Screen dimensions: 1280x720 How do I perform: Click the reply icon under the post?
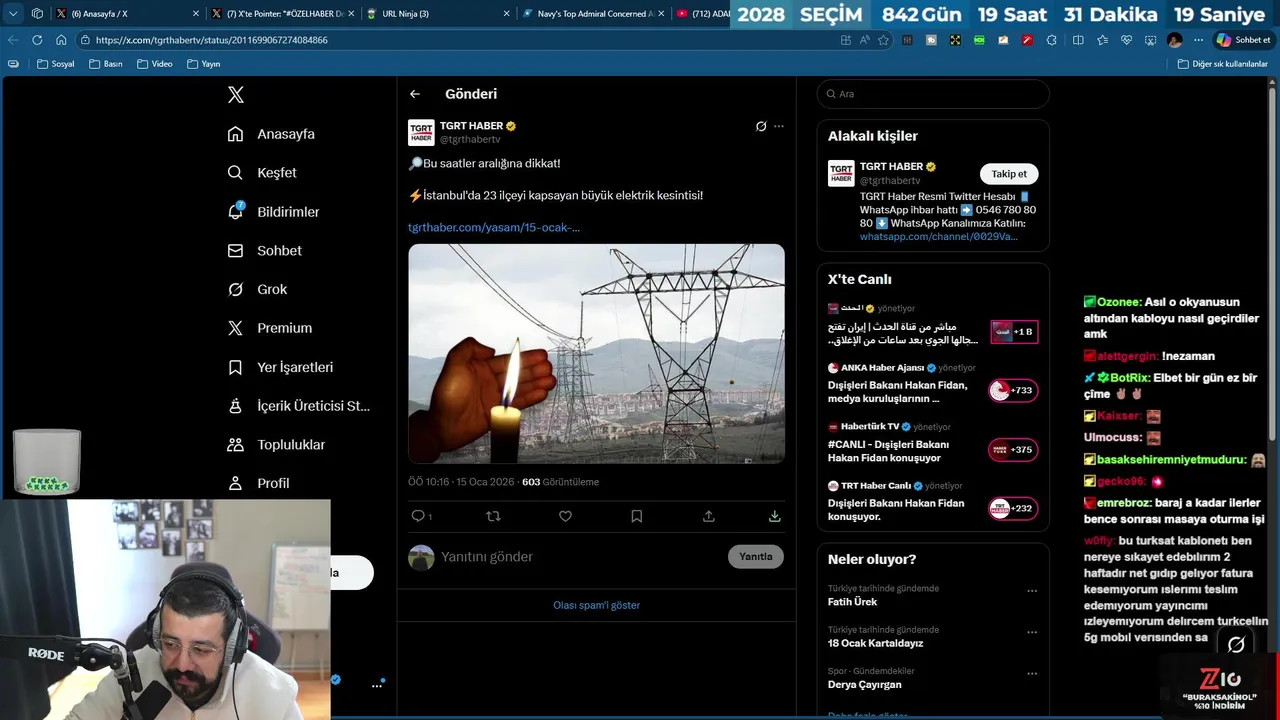coord(418,516)
